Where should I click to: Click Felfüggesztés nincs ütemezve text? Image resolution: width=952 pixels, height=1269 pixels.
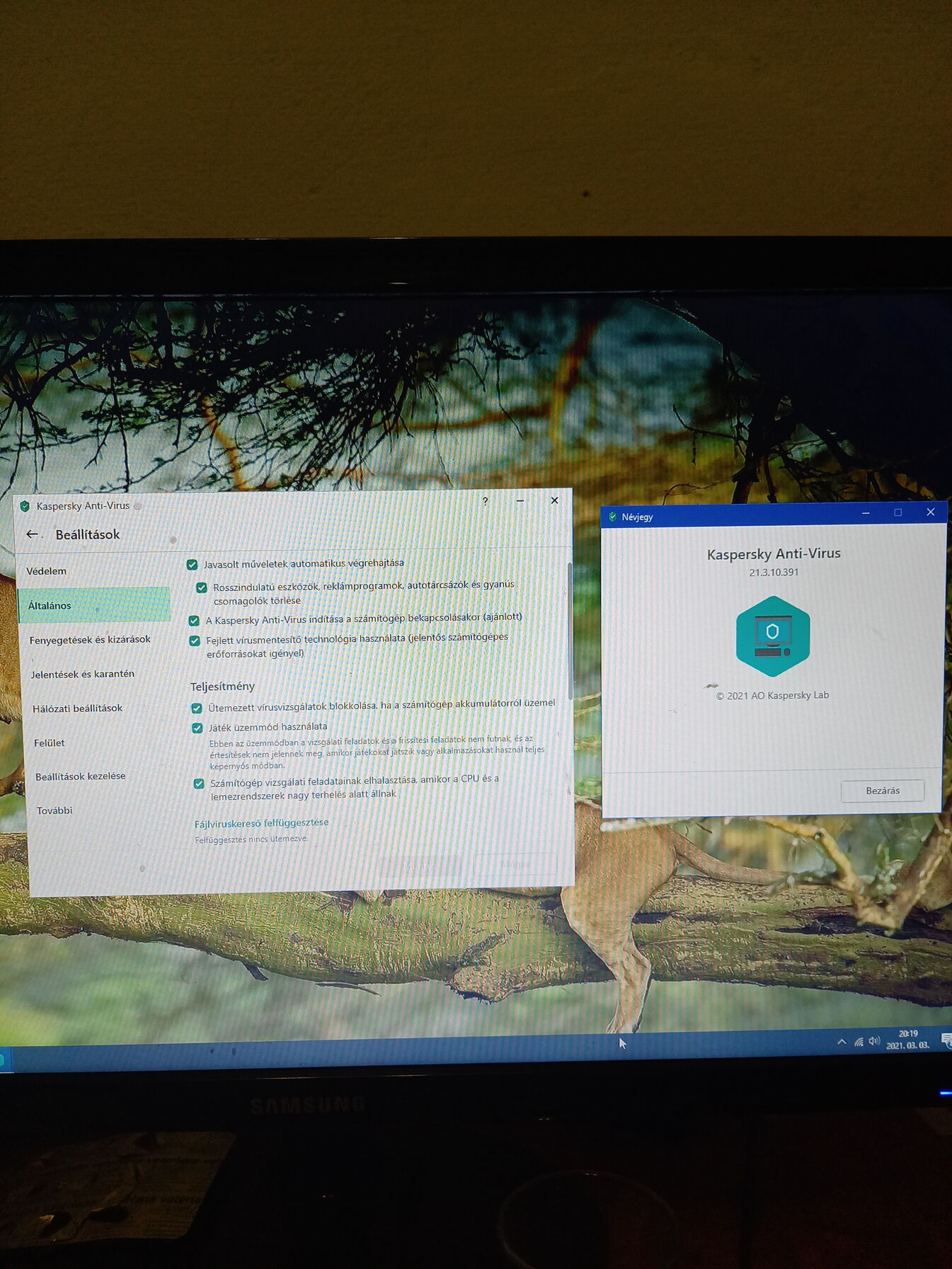pyautogui.click(x=251, y=839)
